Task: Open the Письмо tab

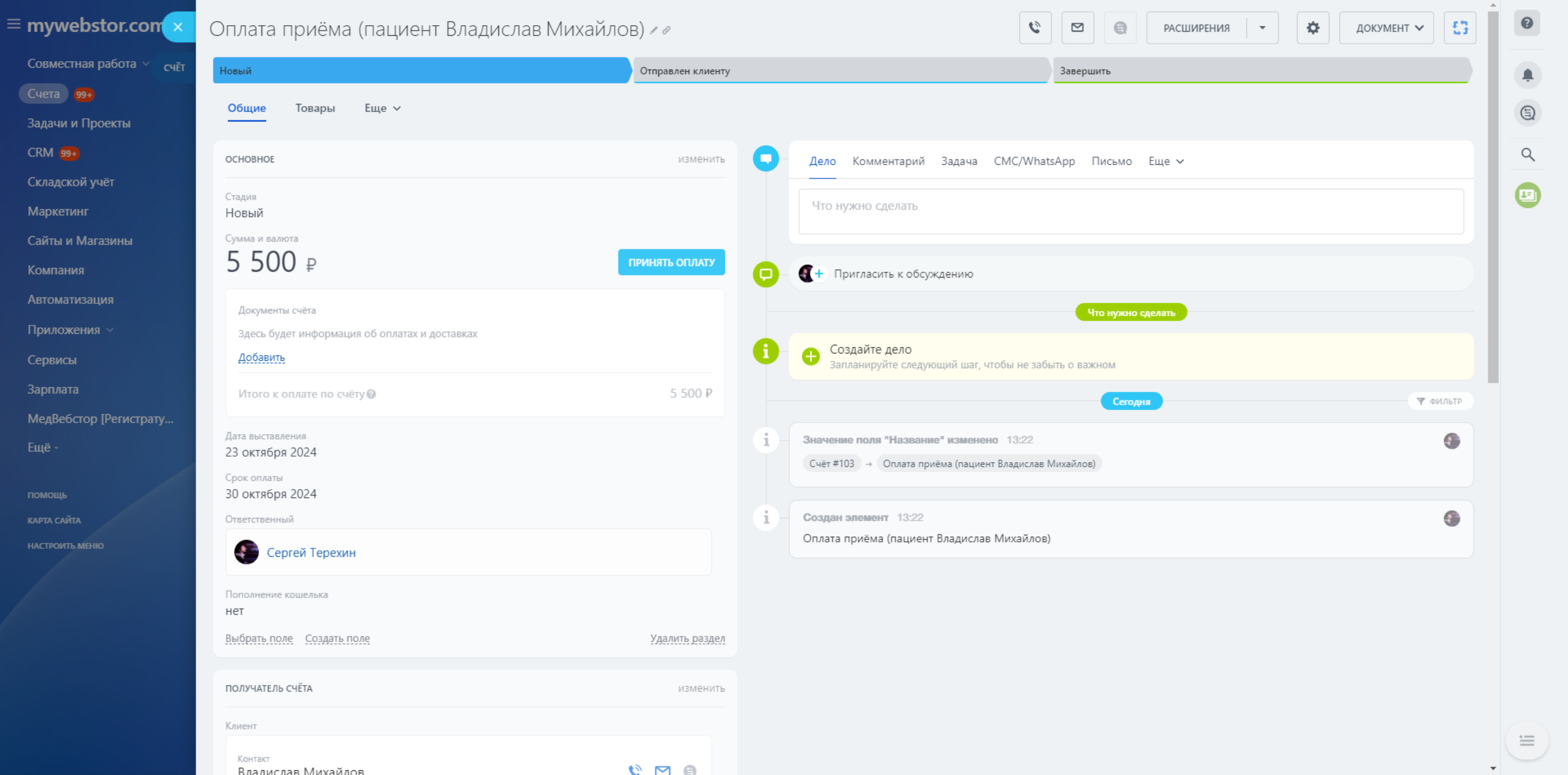Action: pyautogui.click(x=1111, y=161)
